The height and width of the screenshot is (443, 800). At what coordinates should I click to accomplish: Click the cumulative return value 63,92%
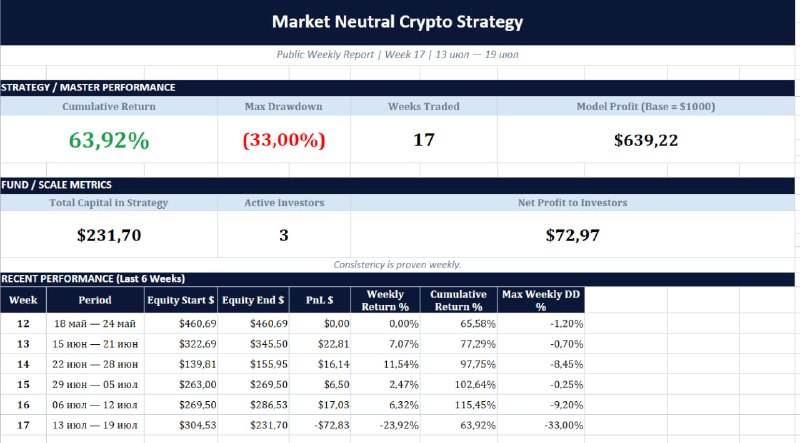(109, 140)
